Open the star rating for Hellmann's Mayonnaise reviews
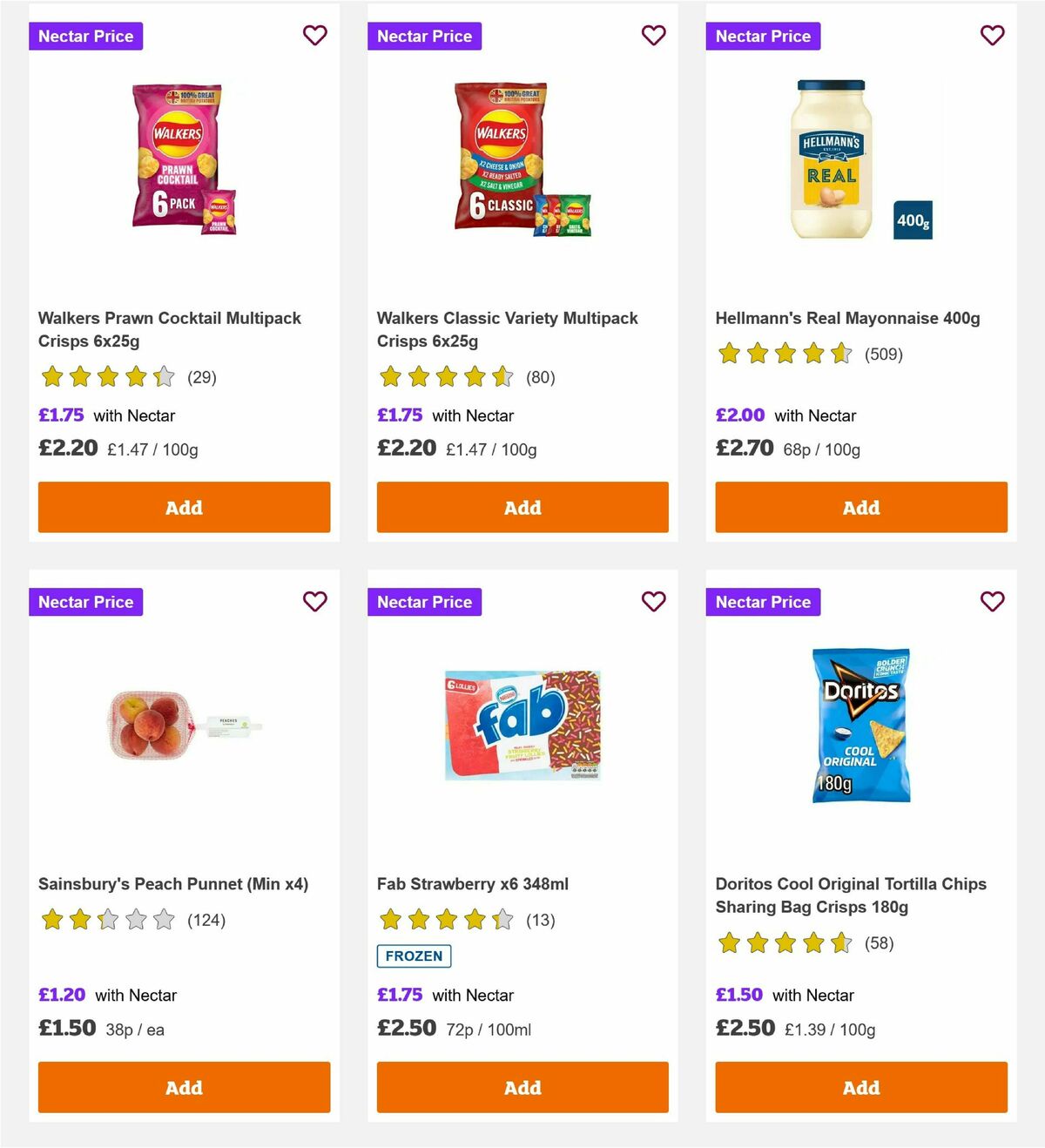This screenshot has width=1045, height=1148. pos(782,354)
